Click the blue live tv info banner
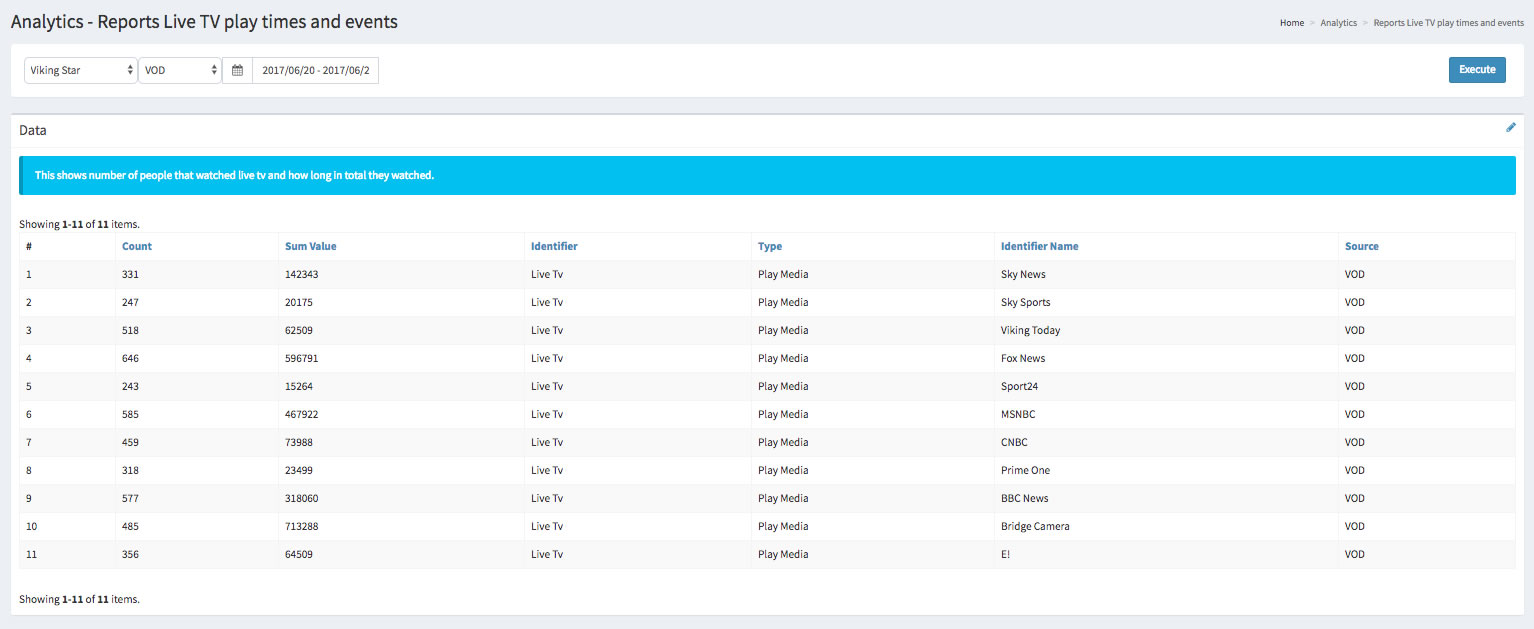The width and height of the screenshot is (1534, 629). point(767,175)
